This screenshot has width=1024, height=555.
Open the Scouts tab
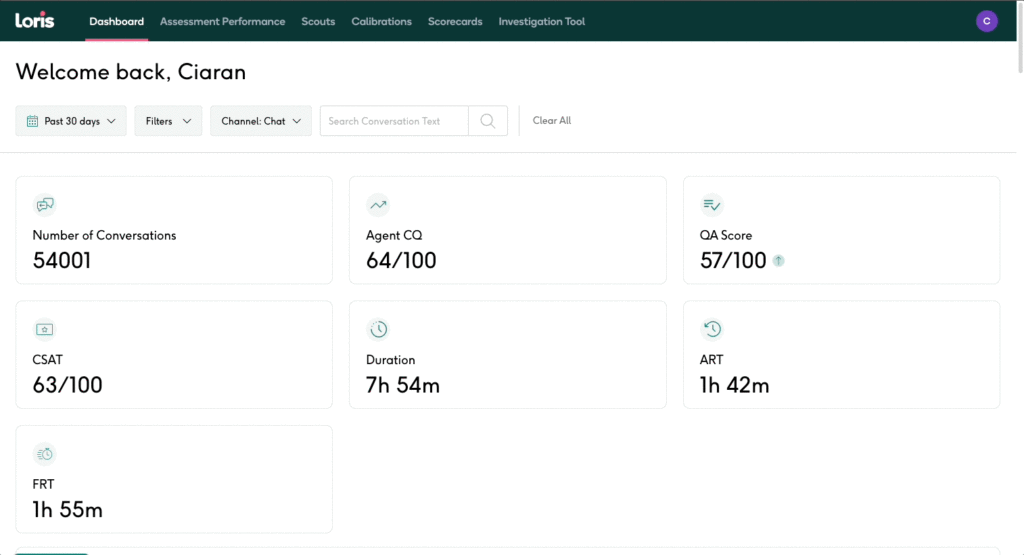coord(318,21)
